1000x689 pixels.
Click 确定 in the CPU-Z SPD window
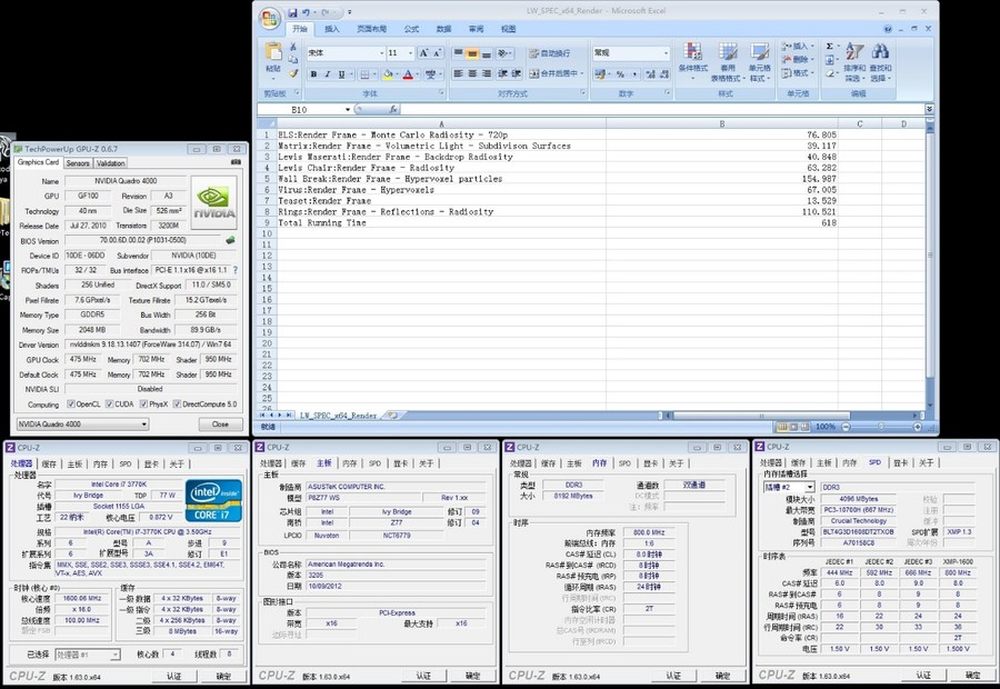point(973,675)
